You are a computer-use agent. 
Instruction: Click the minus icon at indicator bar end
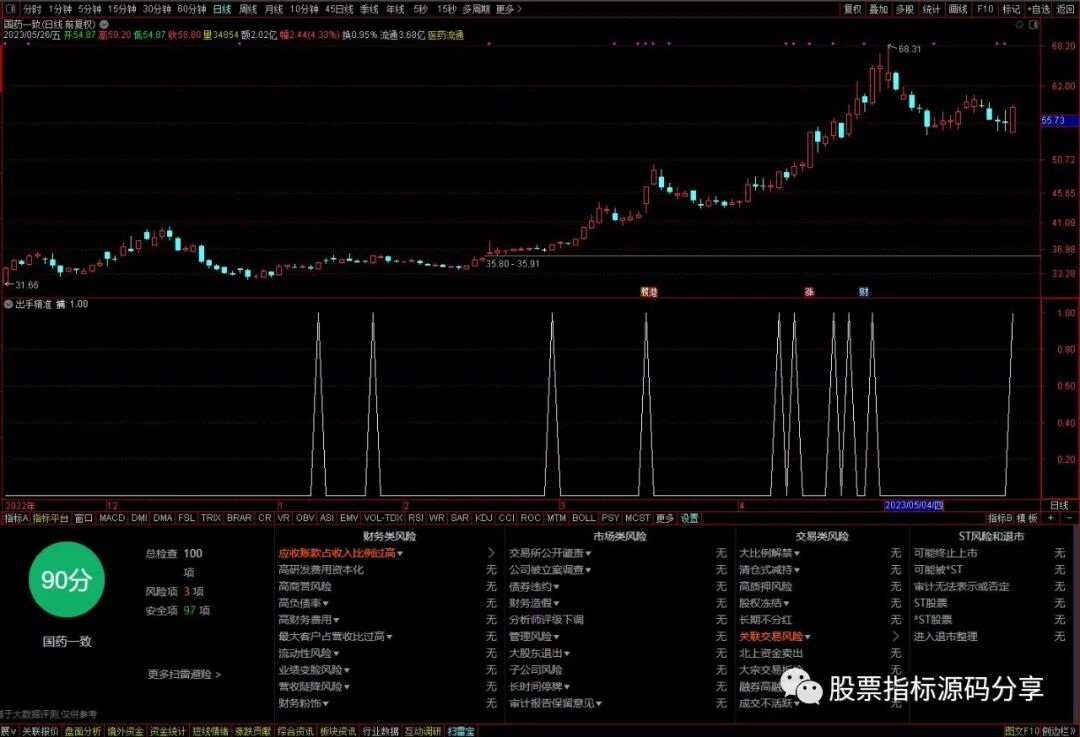1069,517
